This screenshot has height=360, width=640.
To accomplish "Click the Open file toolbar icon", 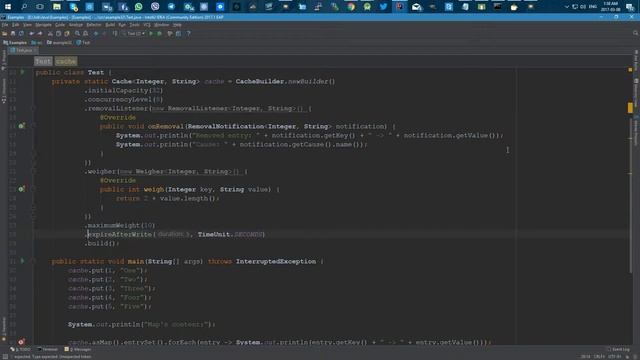I will coord(4,33).
